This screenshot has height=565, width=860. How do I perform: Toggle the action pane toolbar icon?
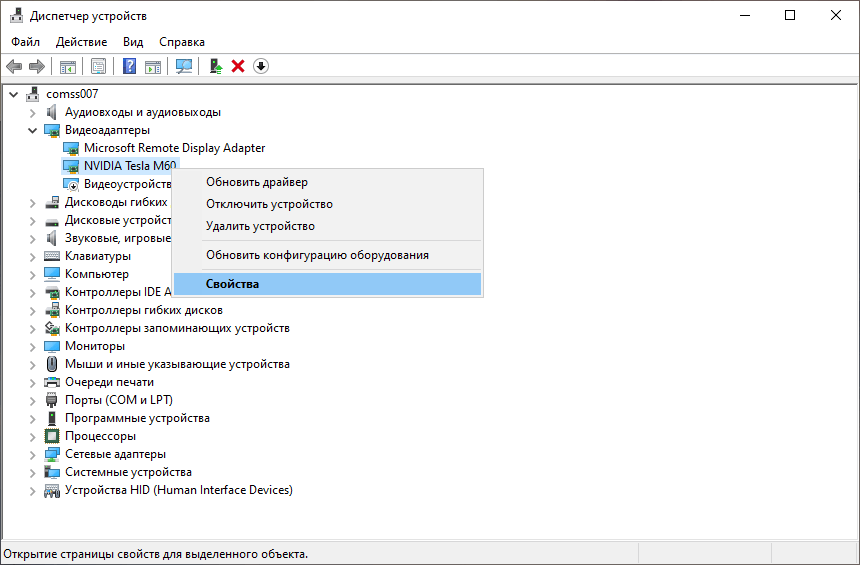coord(153,66)
